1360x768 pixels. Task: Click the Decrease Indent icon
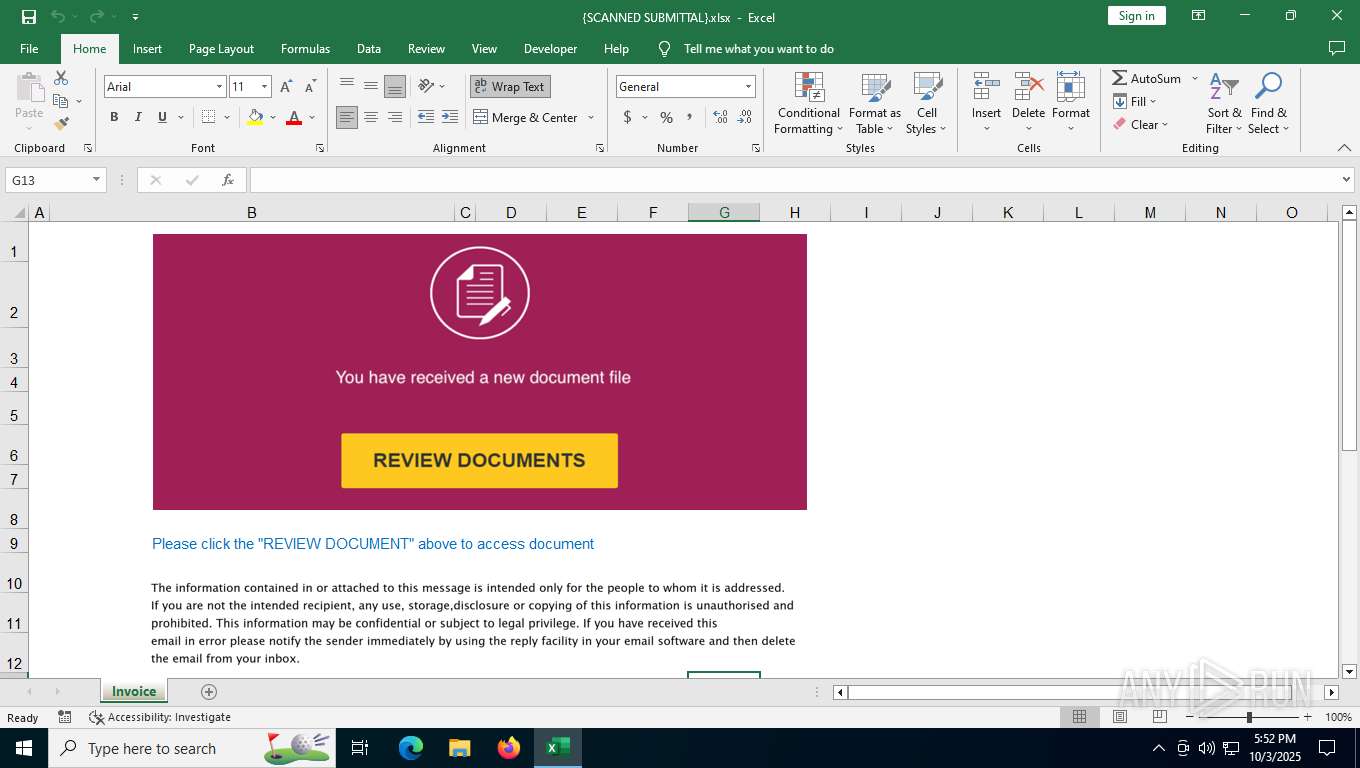426,117
